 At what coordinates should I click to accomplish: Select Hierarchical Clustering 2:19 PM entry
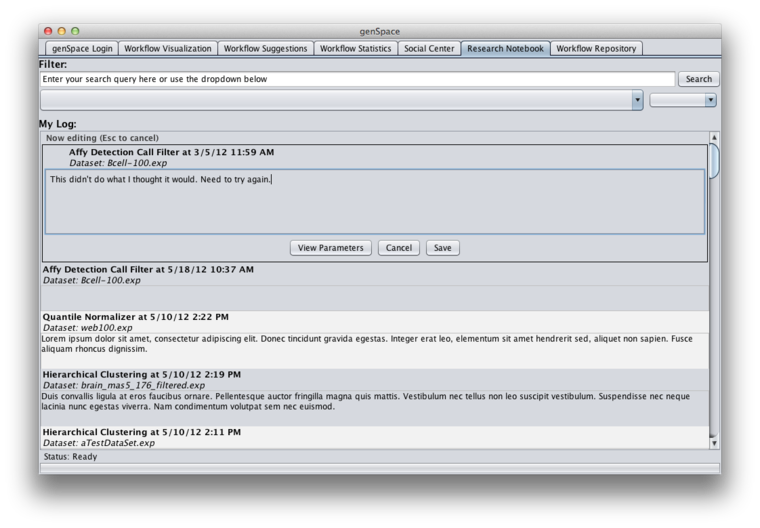click(375, 397)
